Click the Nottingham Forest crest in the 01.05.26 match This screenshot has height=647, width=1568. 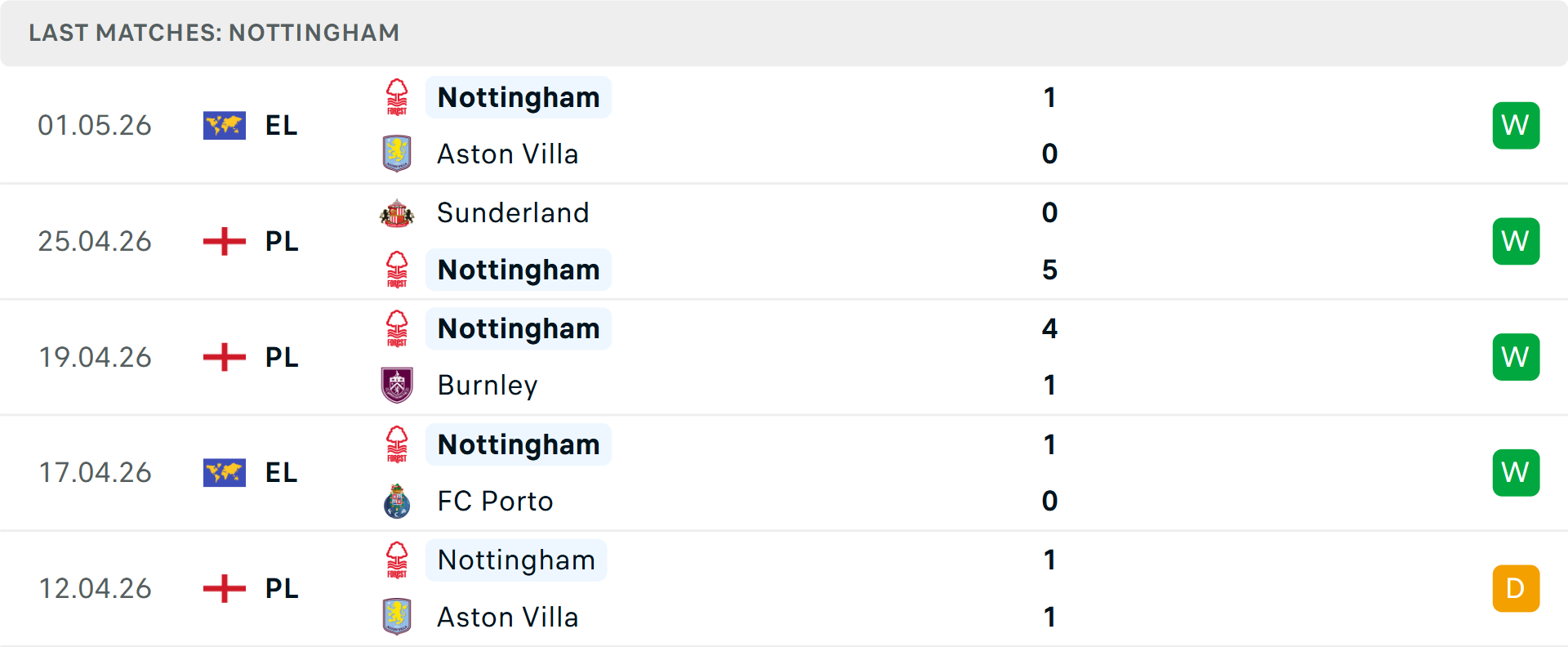coord(397,97)
